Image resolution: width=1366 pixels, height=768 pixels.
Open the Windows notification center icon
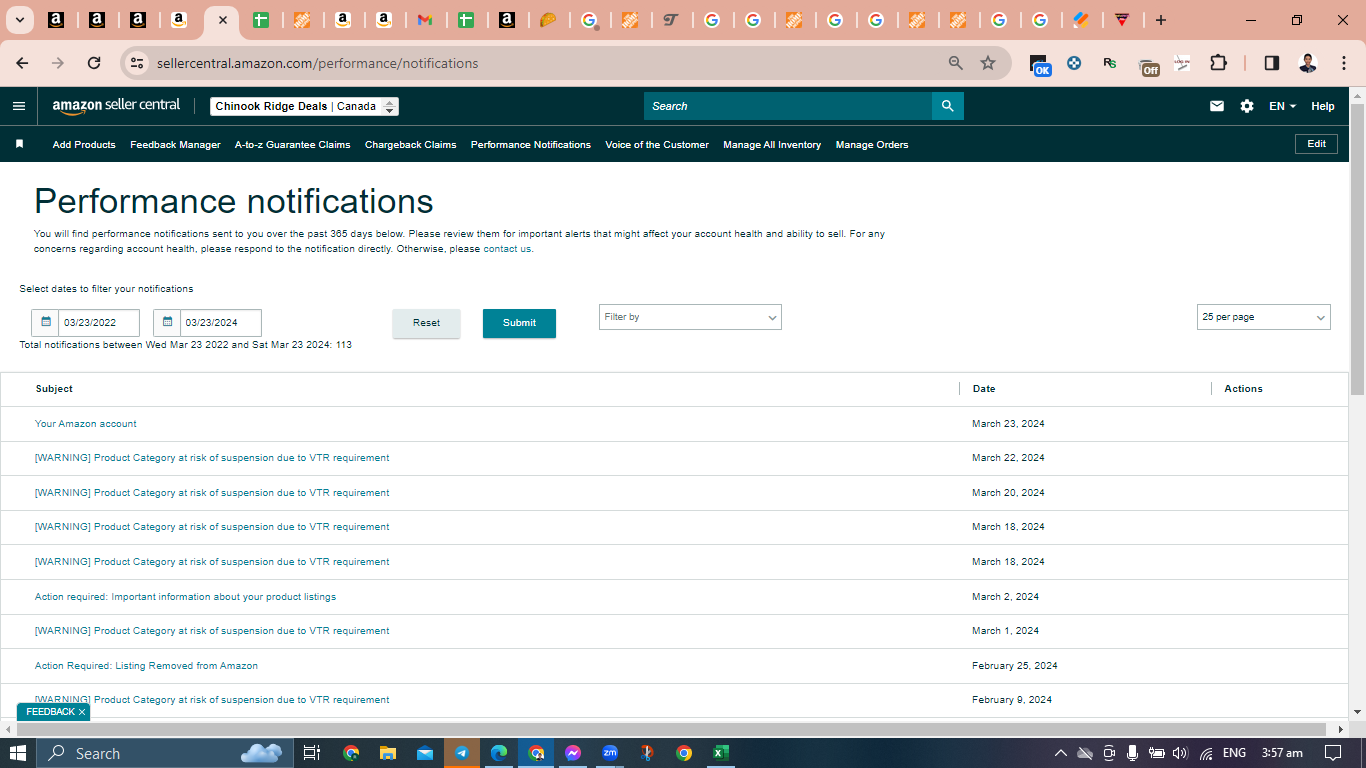point(1333,753)
